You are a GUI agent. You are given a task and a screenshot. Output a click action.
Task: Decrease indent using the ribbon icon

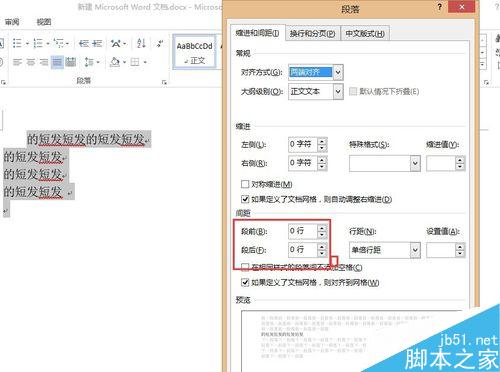coord(84,43)
